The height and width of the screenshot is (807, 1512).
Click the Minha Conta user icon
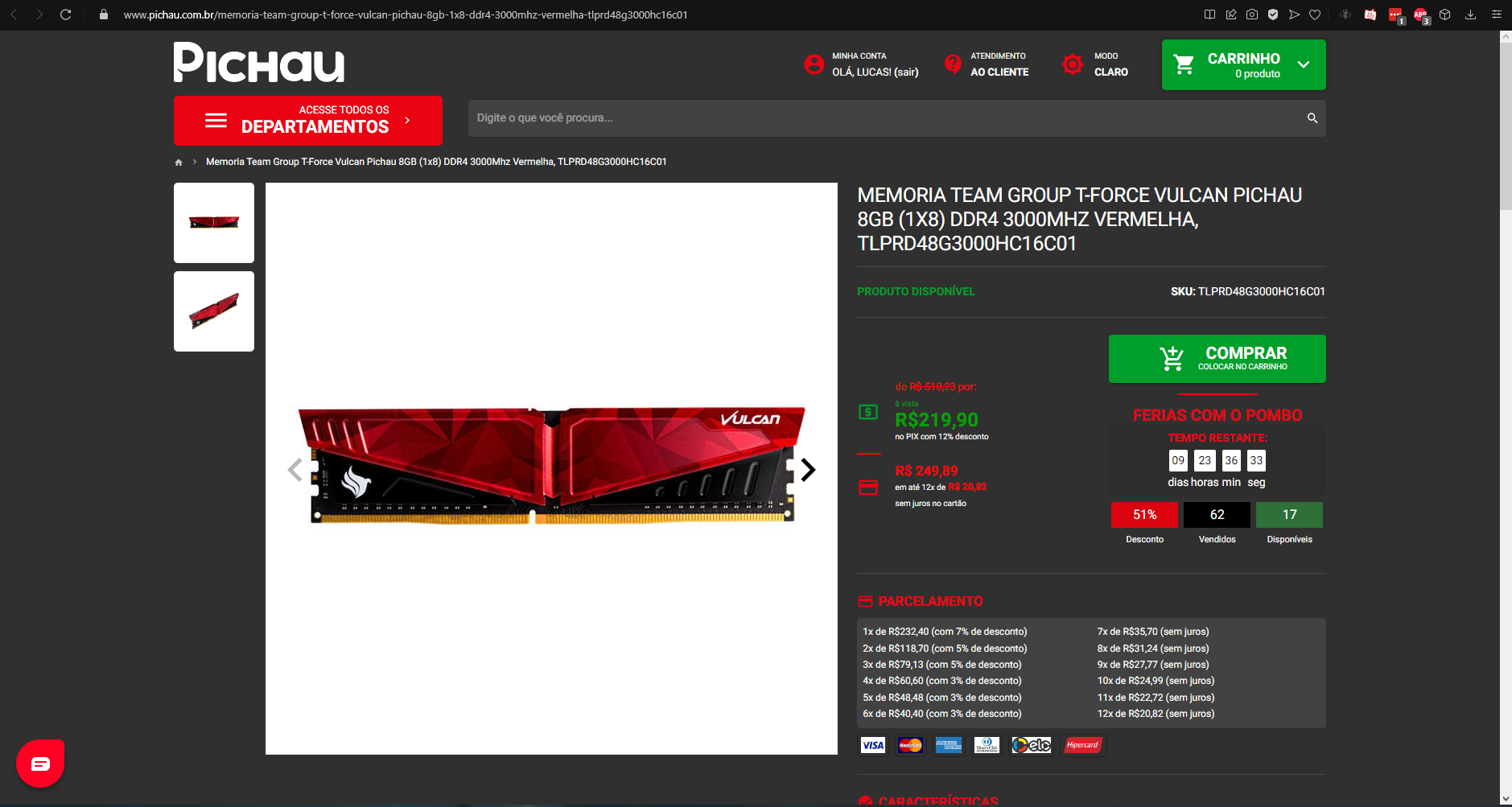click(x=814, y=64)
